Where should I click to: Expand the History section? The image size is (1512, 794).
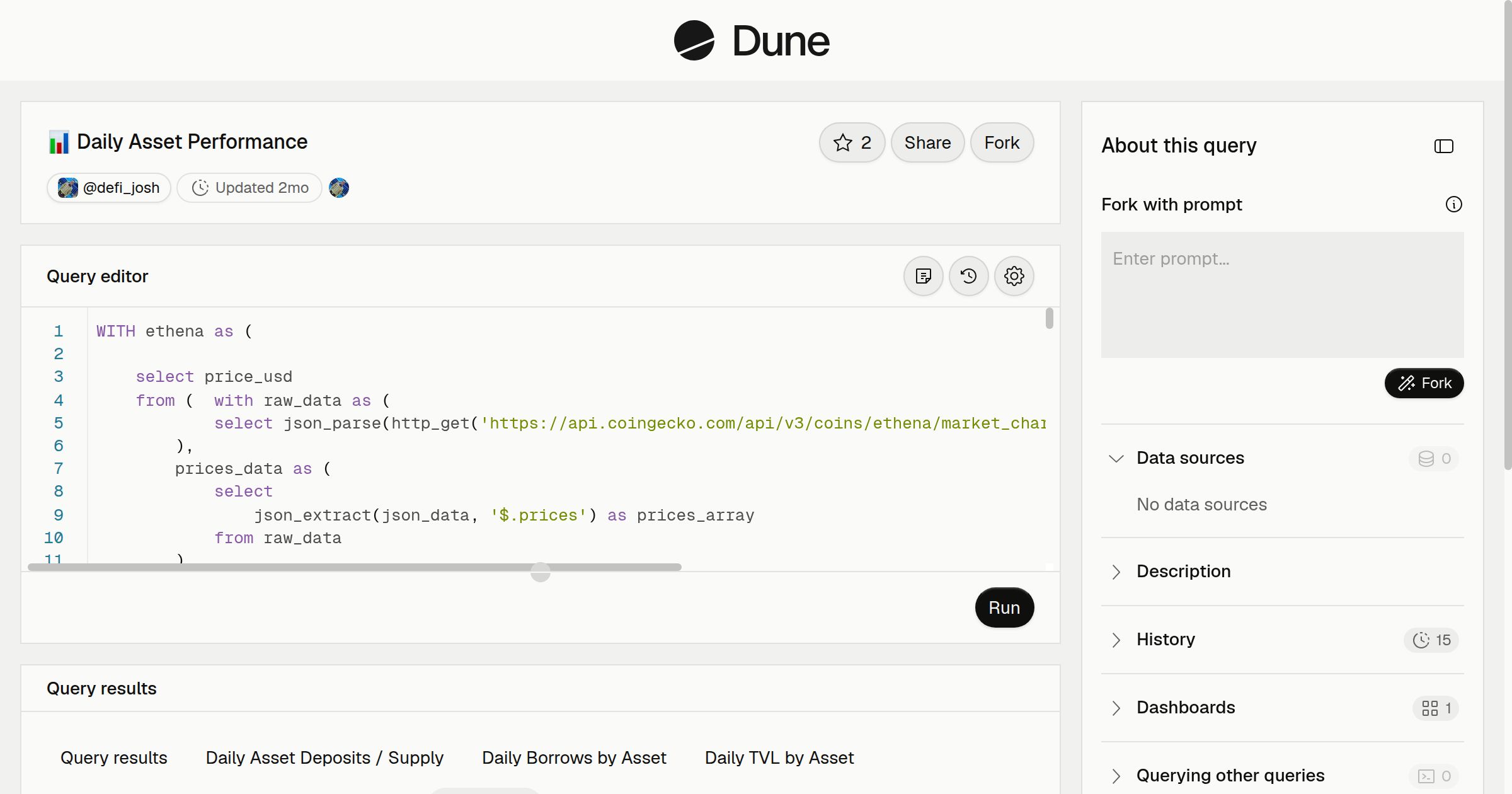[x=1116, y=640]
